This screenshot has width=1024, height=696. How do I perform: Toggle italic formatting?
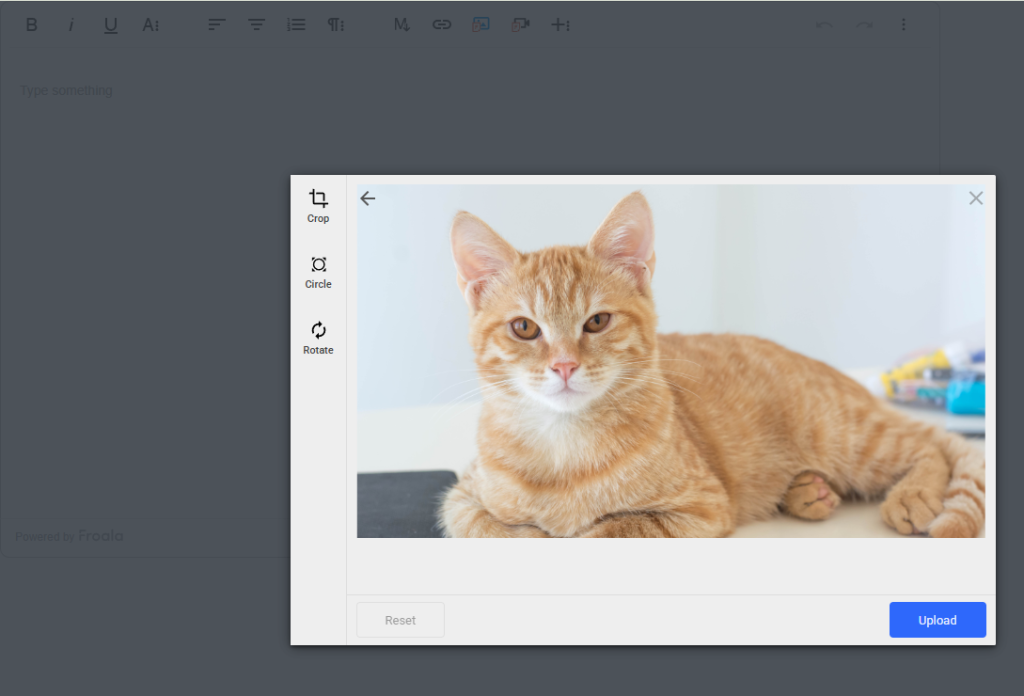(71, 24)
